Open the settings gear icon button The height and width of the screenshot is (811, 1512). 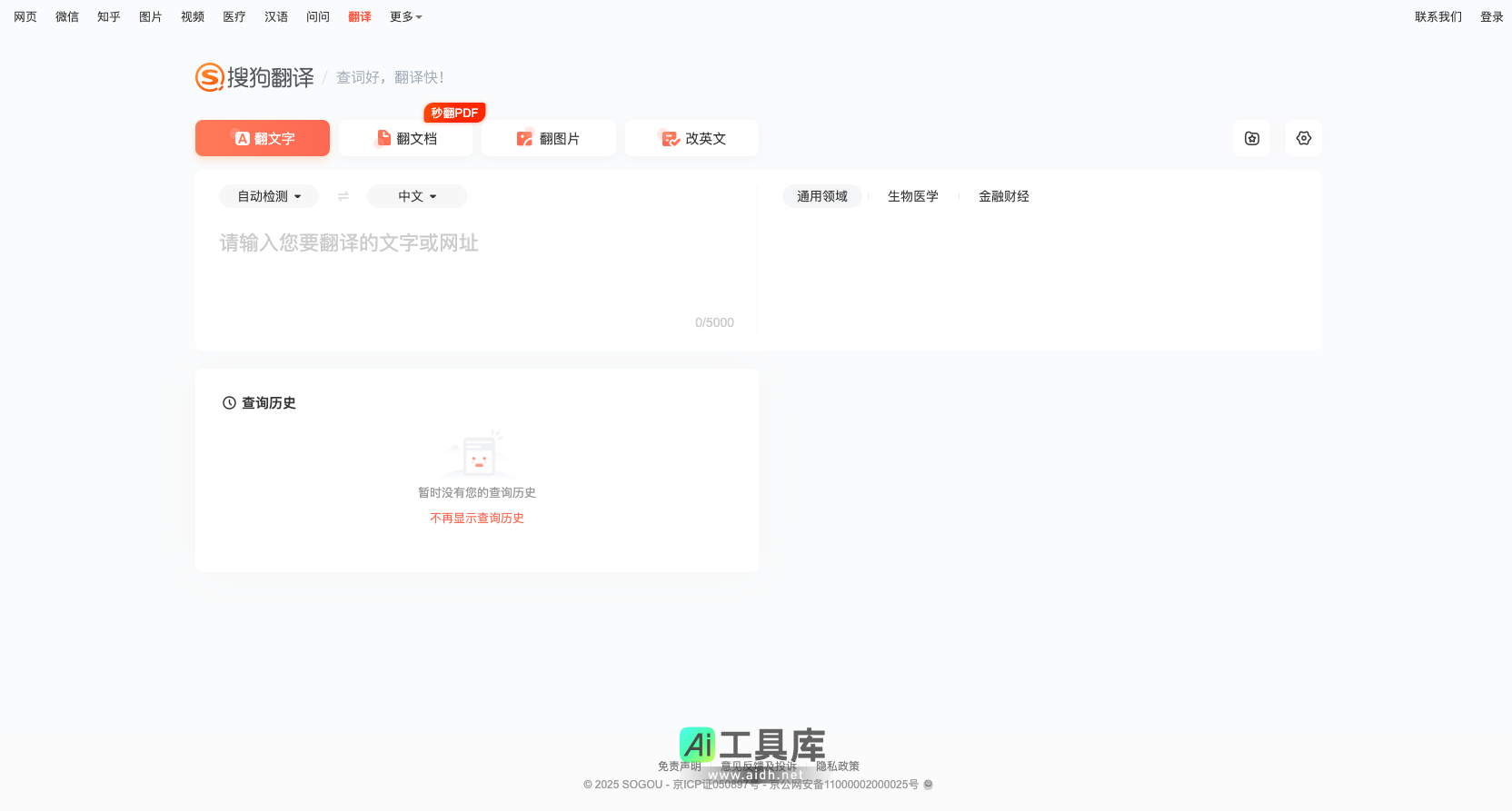pyautogui.click(x=1303, y=138)
